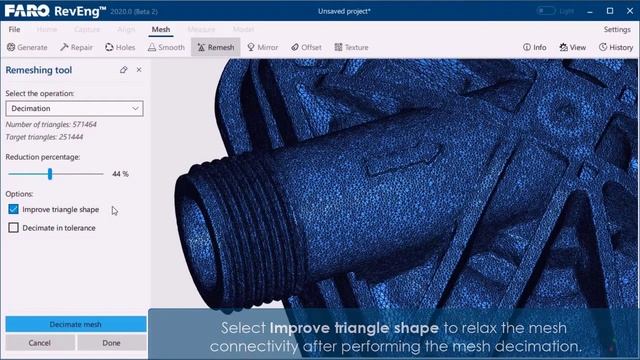Open the History panel
The image size is (640, 360).
pyautogui.click(x=616, y=47)
